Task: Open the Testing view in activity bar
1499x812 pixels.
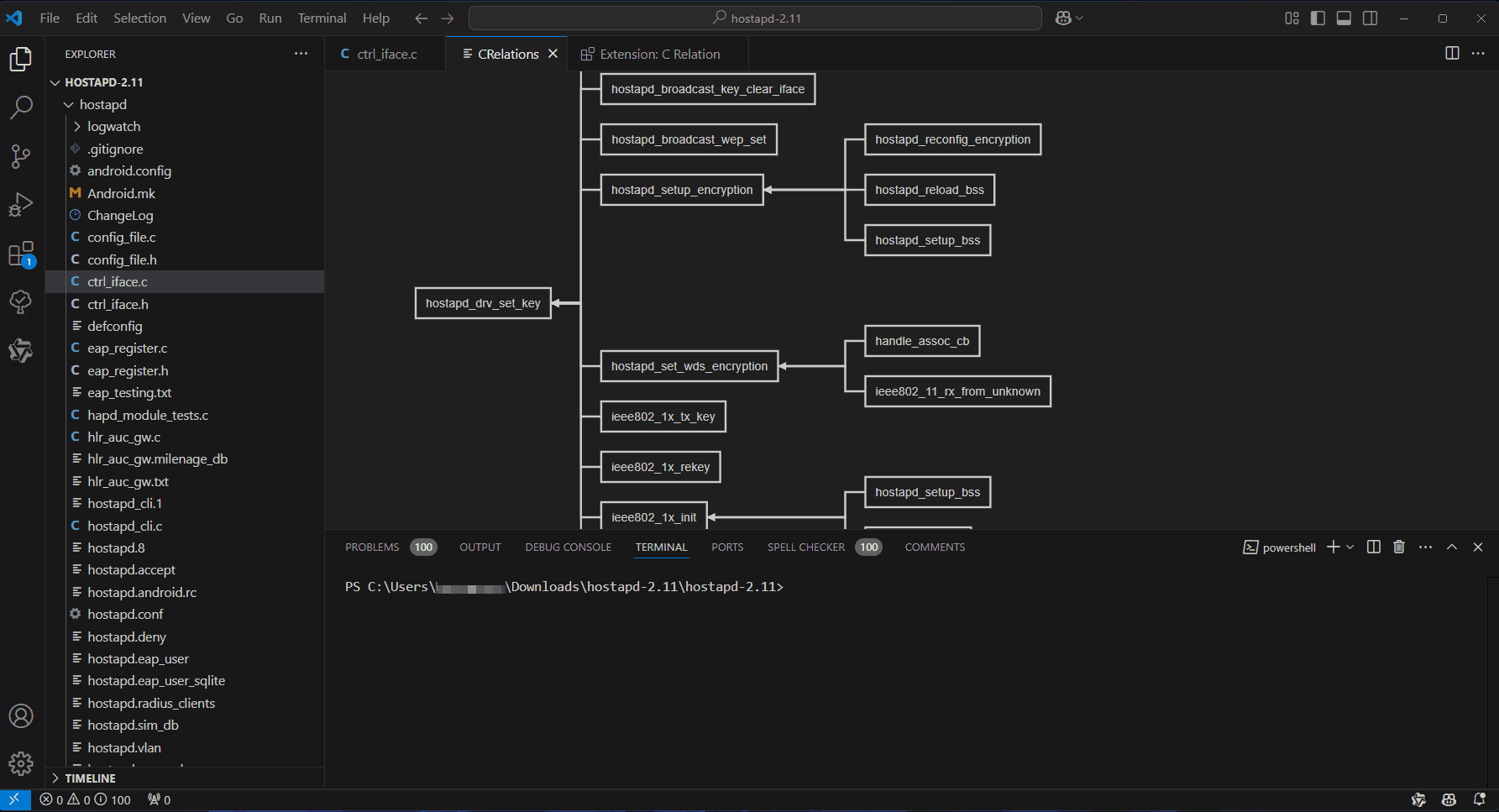Action: click(x=21, y=302)
